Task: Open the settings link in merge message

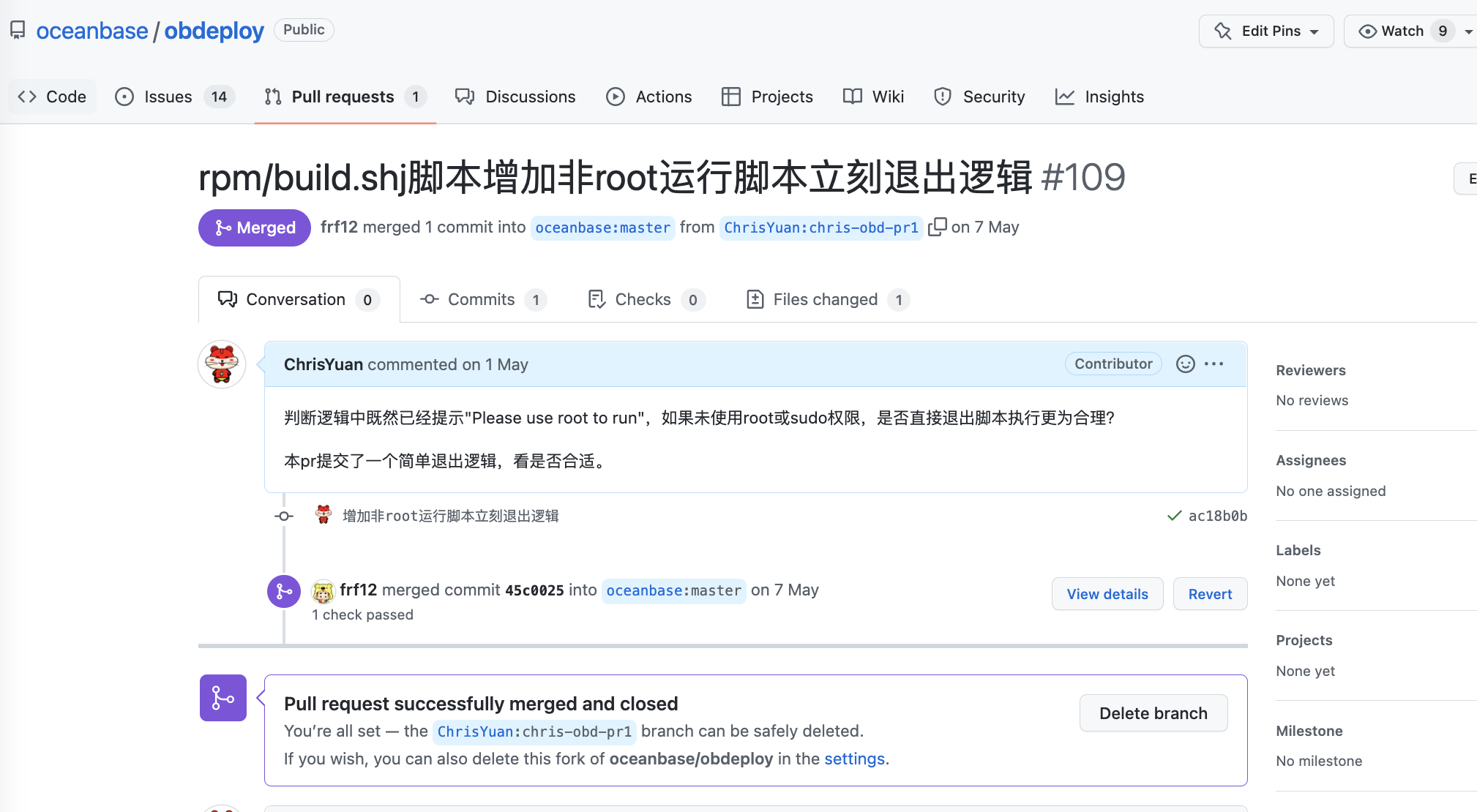Action: pos(854,759)
